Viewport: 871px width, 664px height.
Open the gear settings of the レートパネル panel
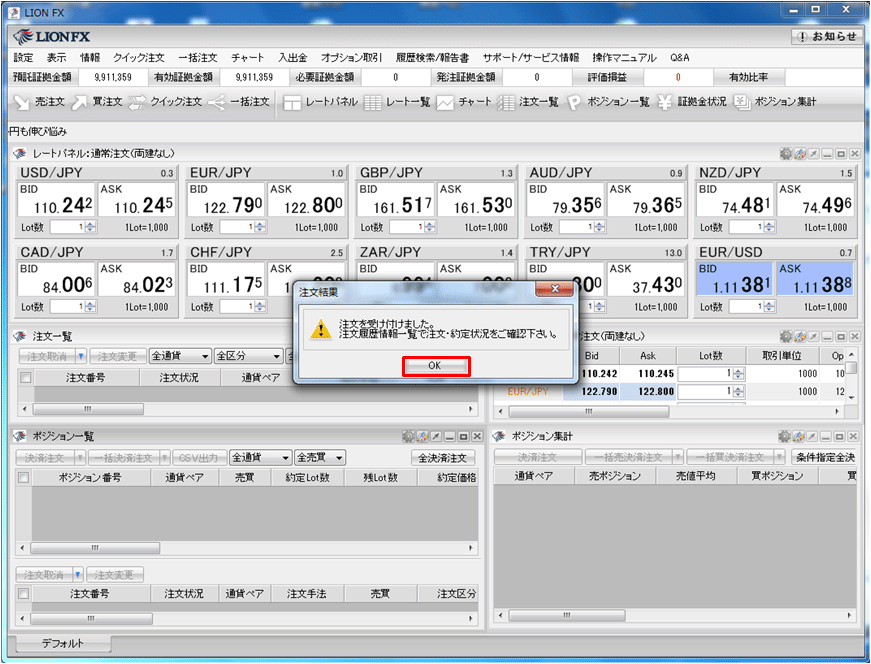(785, 154)
